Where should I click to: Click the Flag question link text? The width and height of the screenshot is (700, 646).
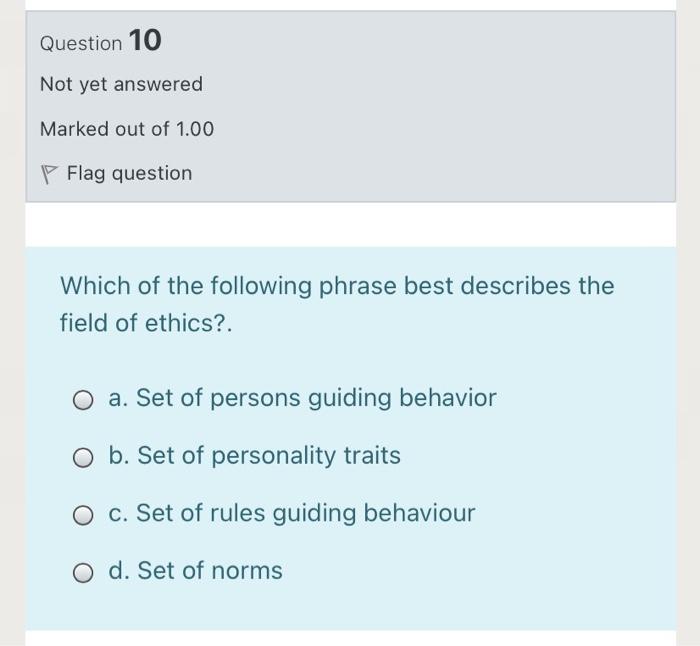pyautogui.click(x=129, y=173)
